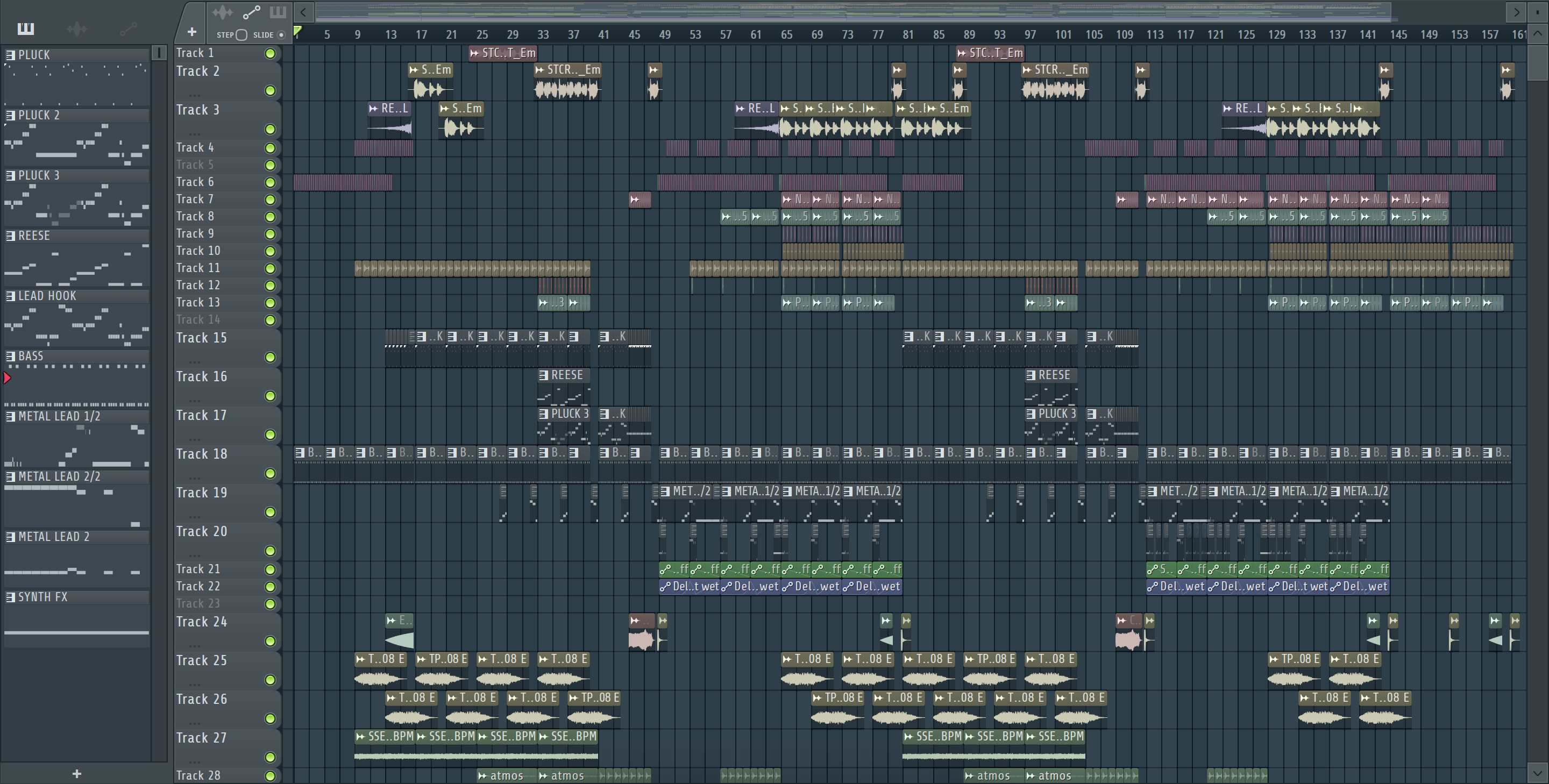Screen dimensions: 1549x784
Task: Click the green playhead marker at bar 1
Action: (297, 31)
